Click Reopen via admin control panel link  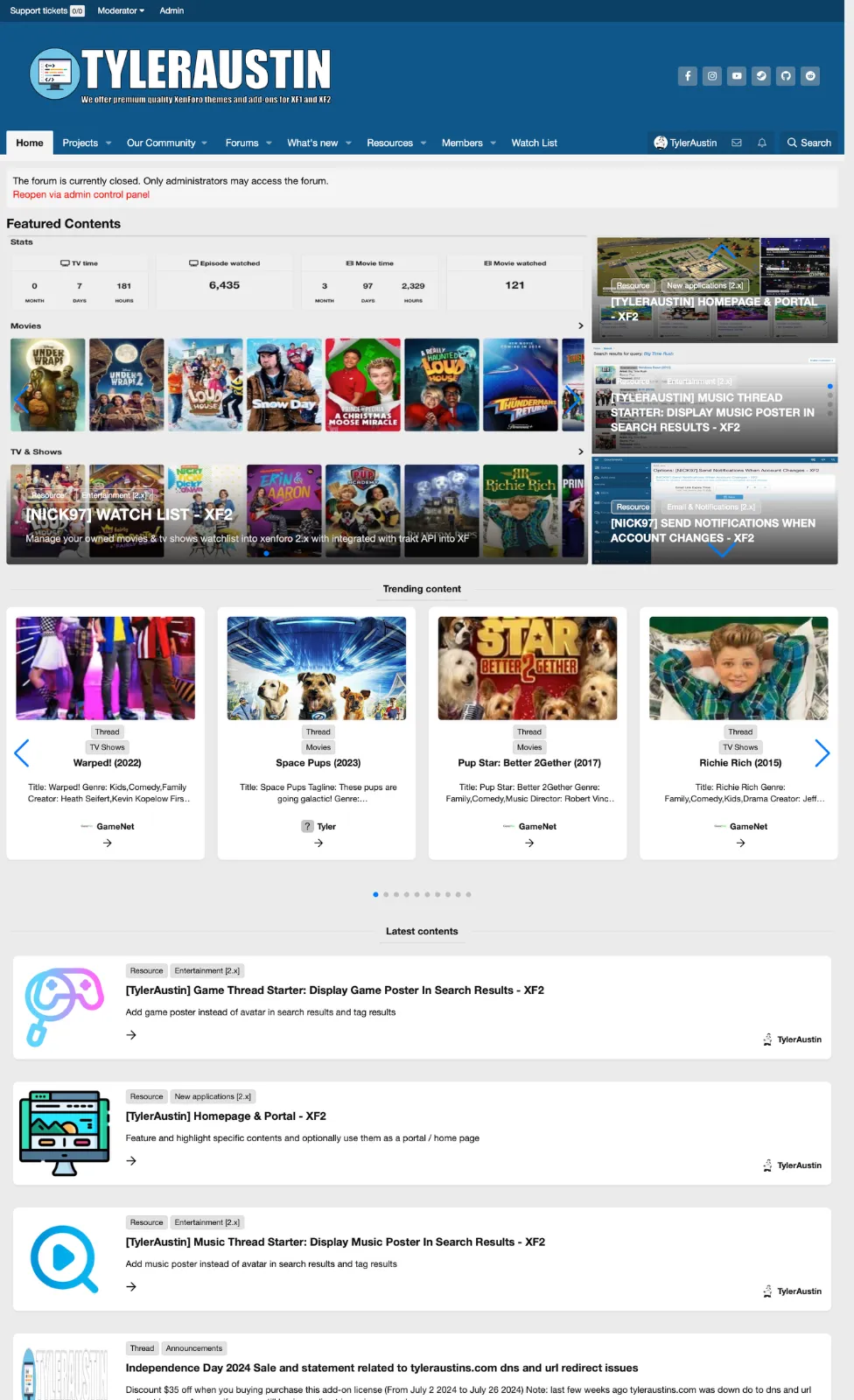pos(80,194)
